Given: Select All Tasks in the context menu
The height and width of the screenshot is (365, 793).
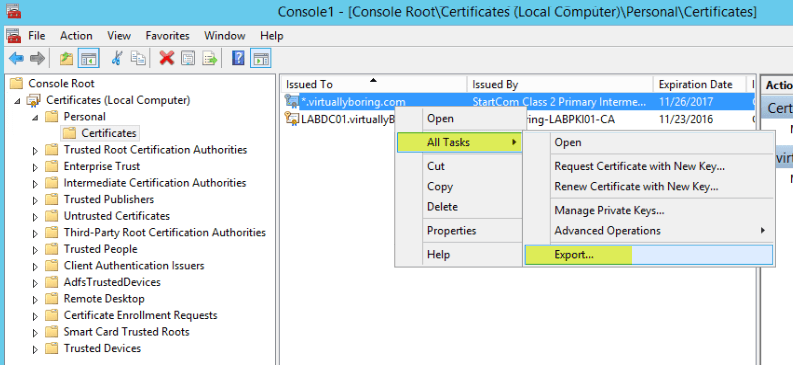Looking at the screenshot, I should [458, 143].
